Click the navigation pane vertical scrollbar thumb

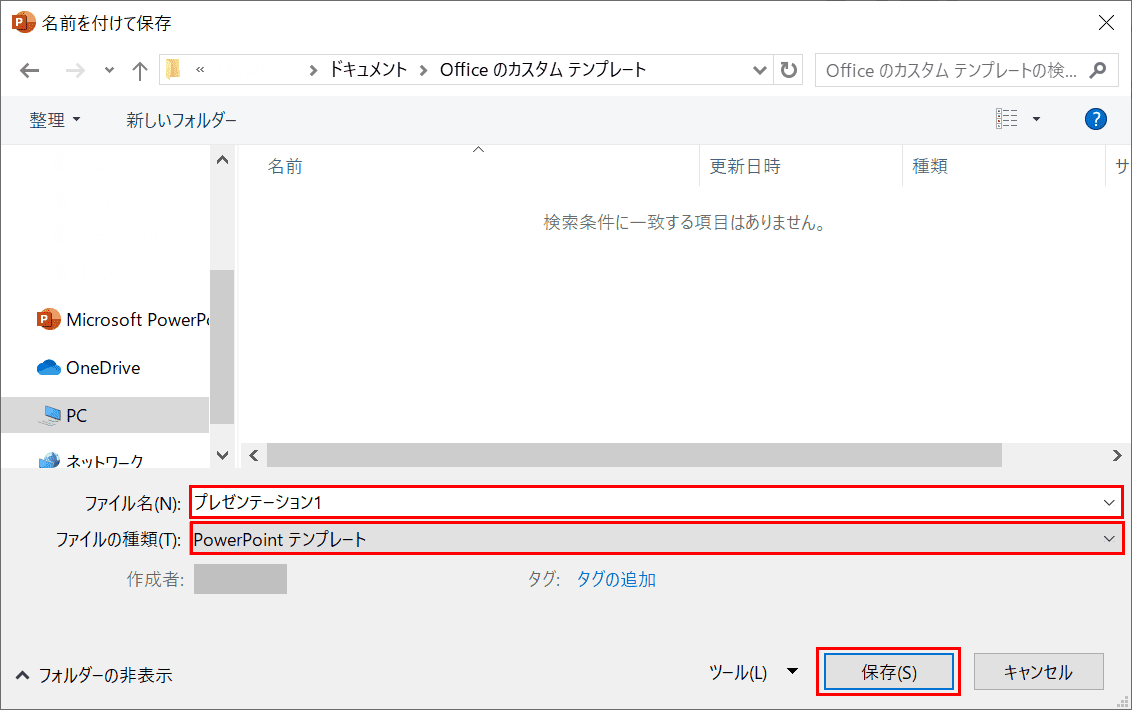222,347
